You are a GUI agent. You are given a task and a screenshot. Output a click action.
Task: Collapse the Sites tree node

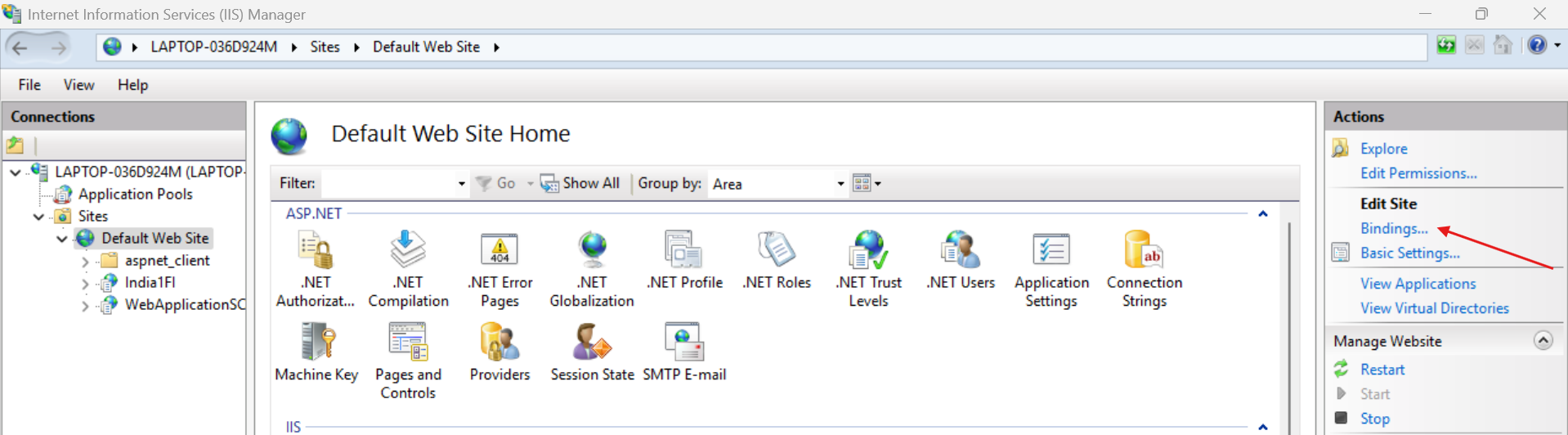[x=38, y=217]
